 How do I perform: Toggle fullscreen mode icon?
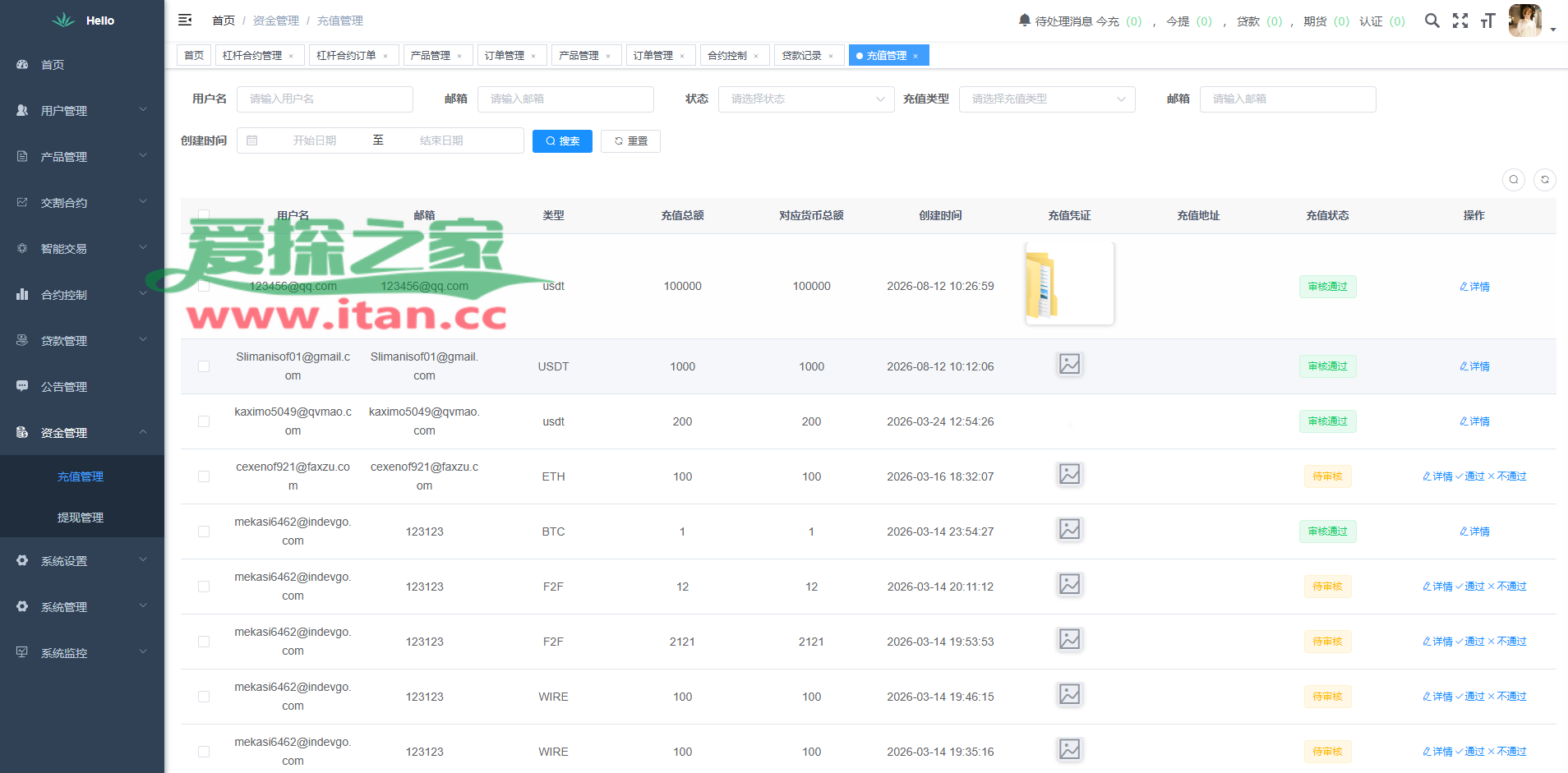pos(1460,21)
